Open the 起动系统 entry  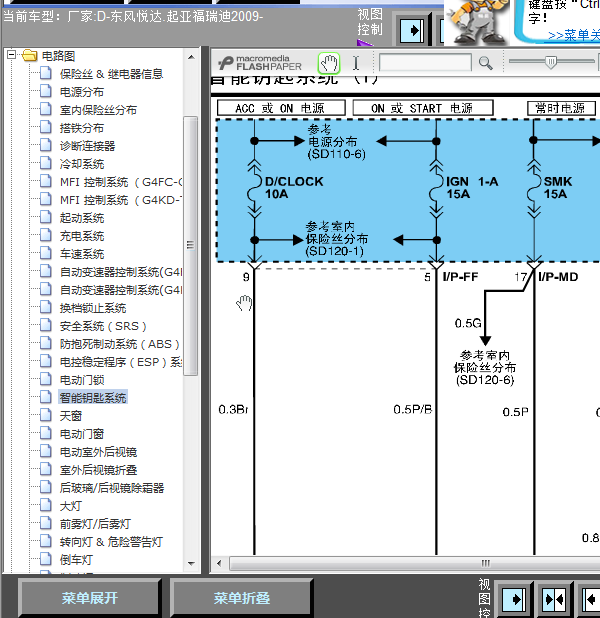point(82,218)
